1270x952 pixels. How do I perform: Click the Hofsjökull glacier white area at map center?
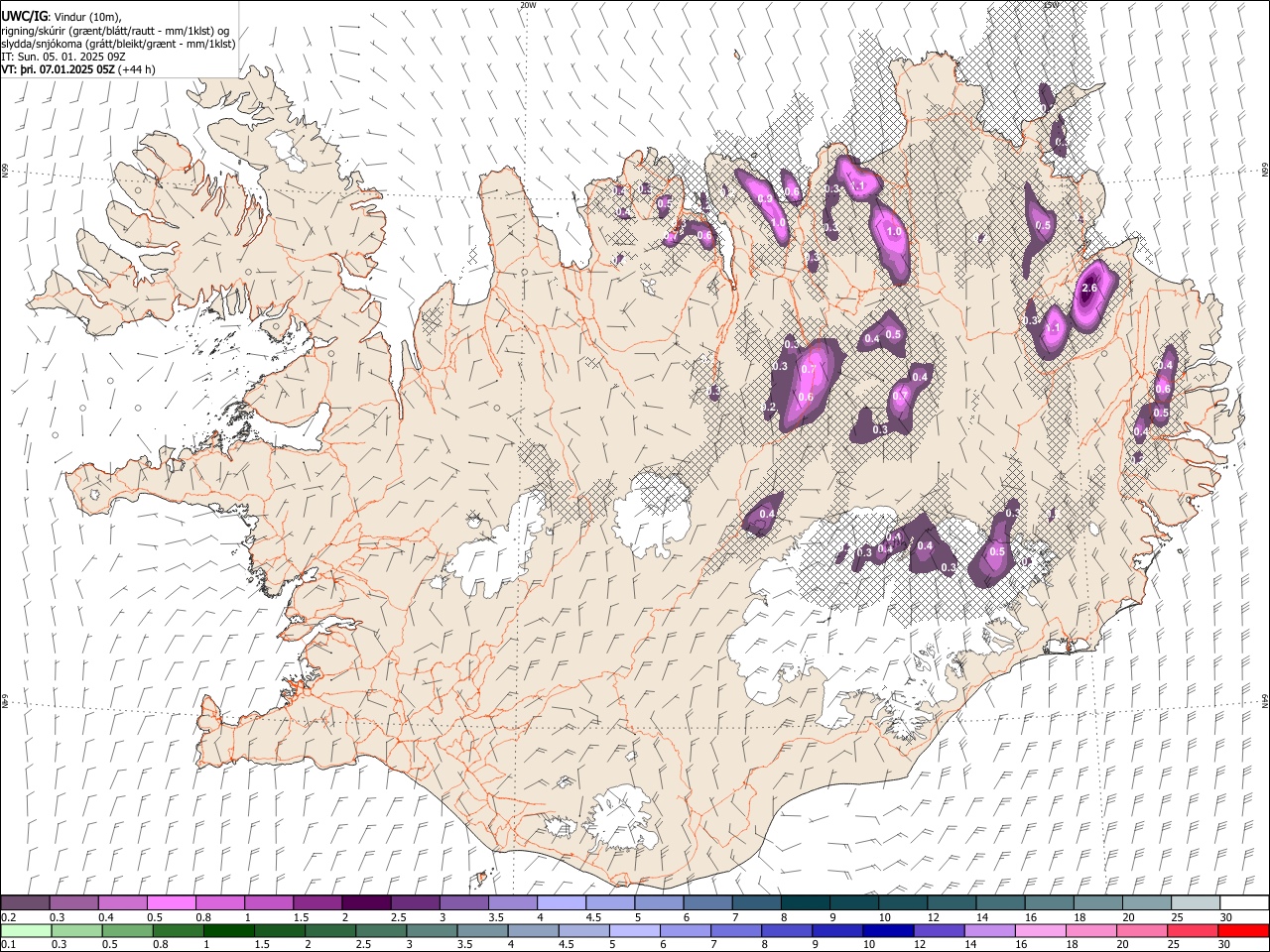(x=653, y=516)
